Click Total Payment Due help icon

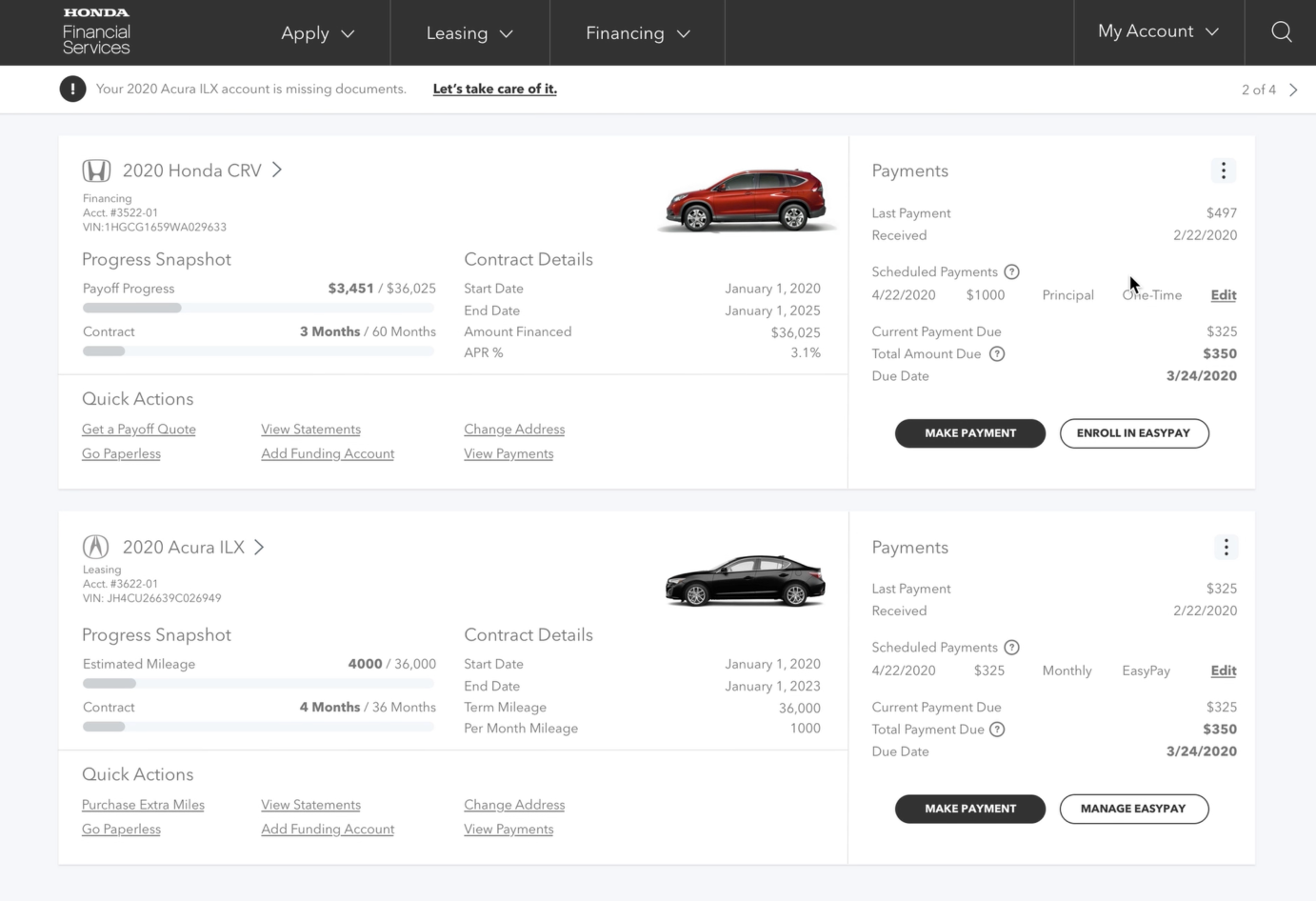pyautogui.click(x=997, y=730)
